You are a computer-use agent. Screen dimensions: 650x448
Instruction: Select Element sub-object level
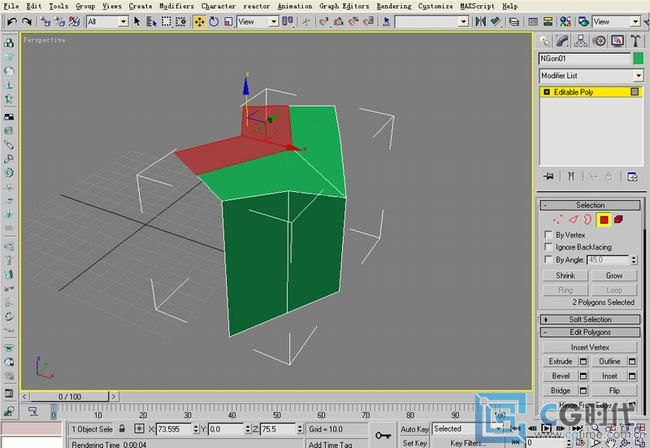pyautogui.click(x=618, y=219)
